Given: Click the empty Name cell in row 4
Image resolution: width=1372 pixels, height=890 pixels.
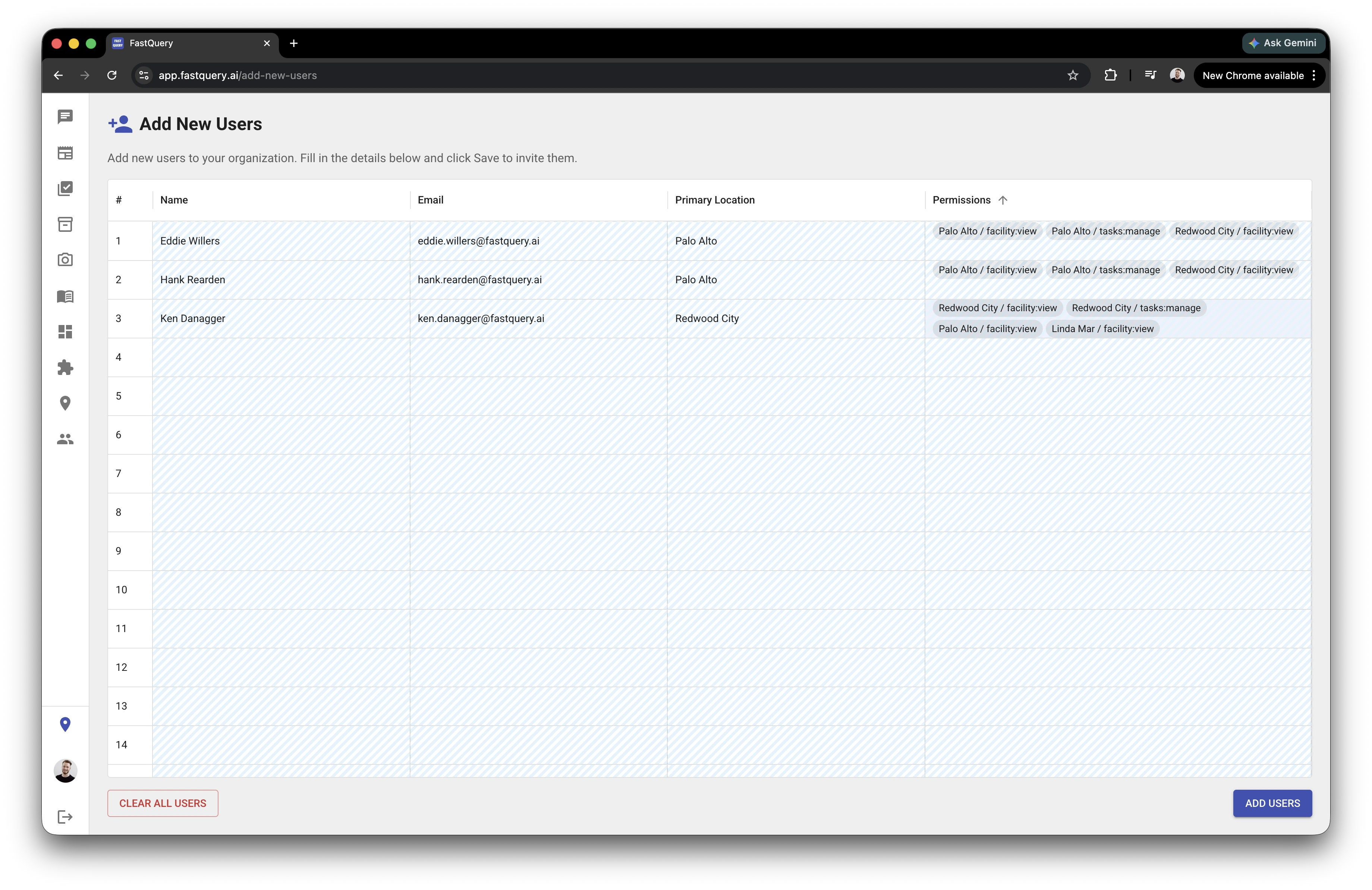Looking at the screenshot, I should pos(281,357).
